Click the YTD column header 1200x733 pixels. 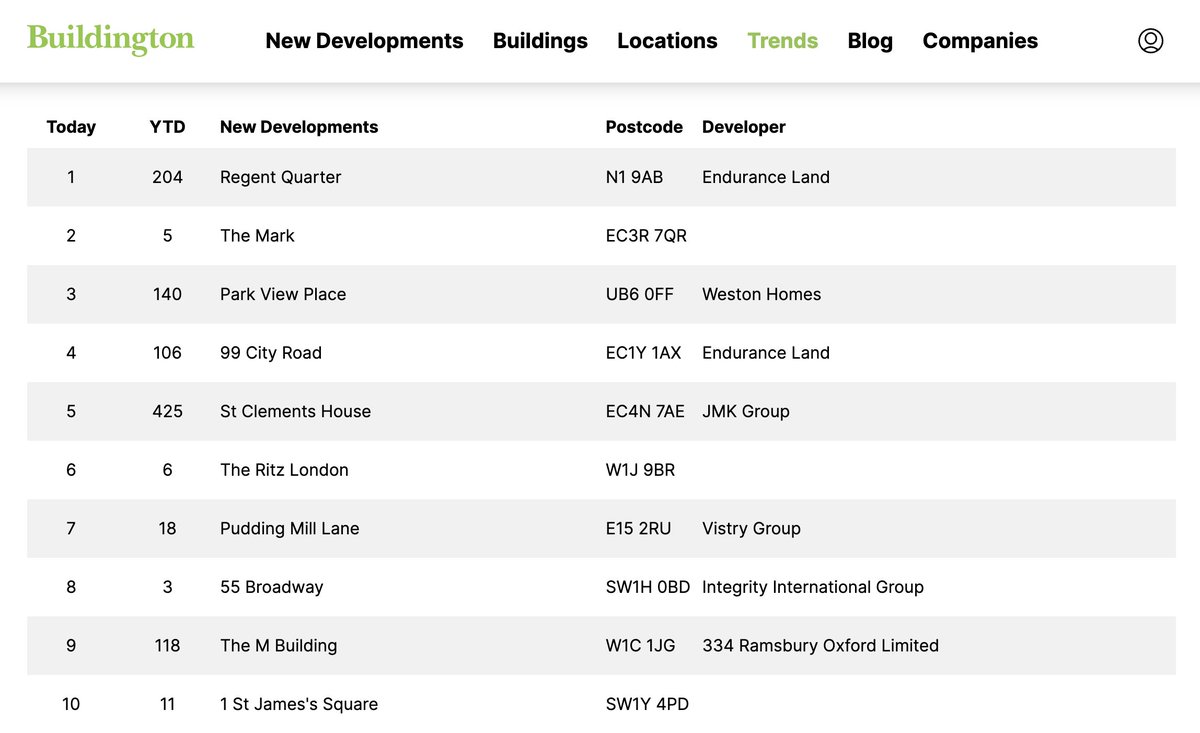pyautogui.click(x=167, y=127)
